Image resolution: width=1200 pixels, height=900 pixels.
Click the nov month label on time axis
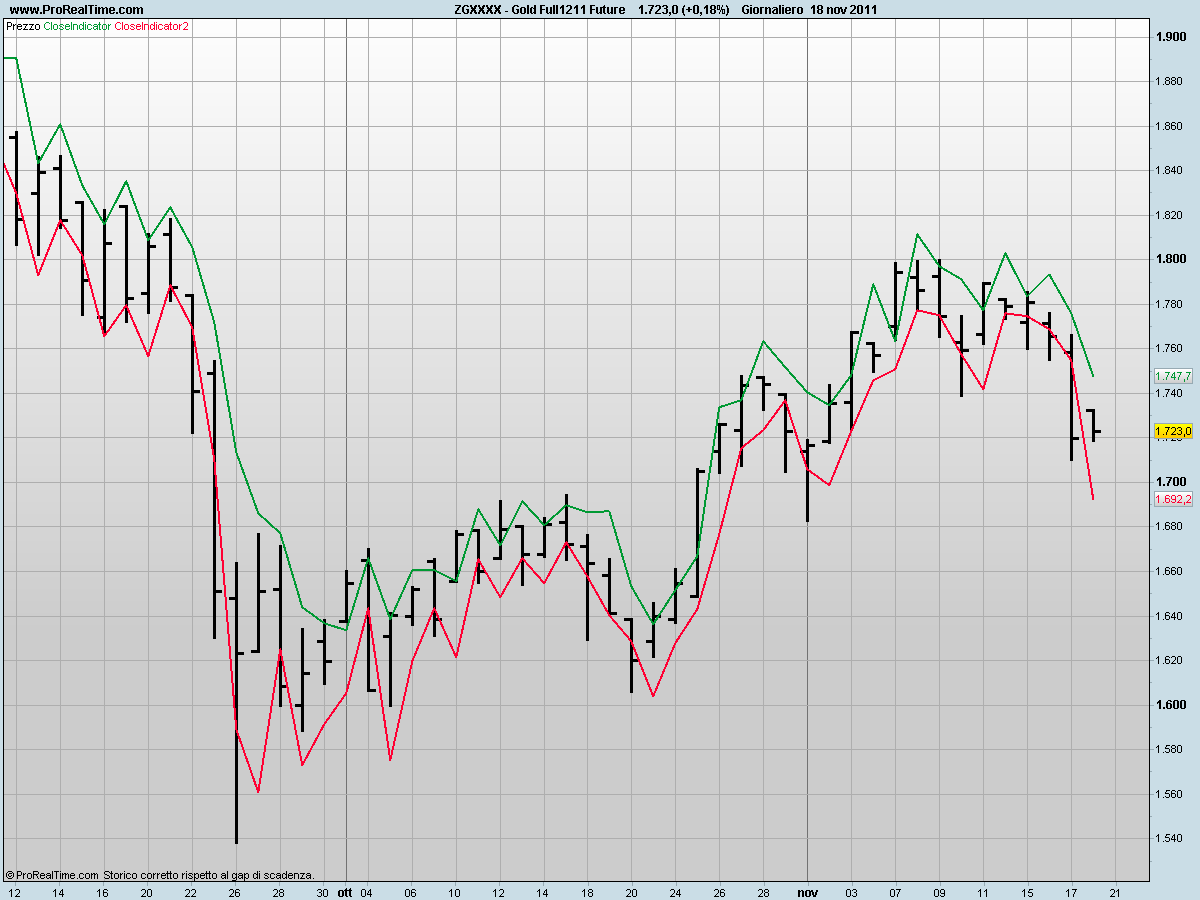[807, 891]
